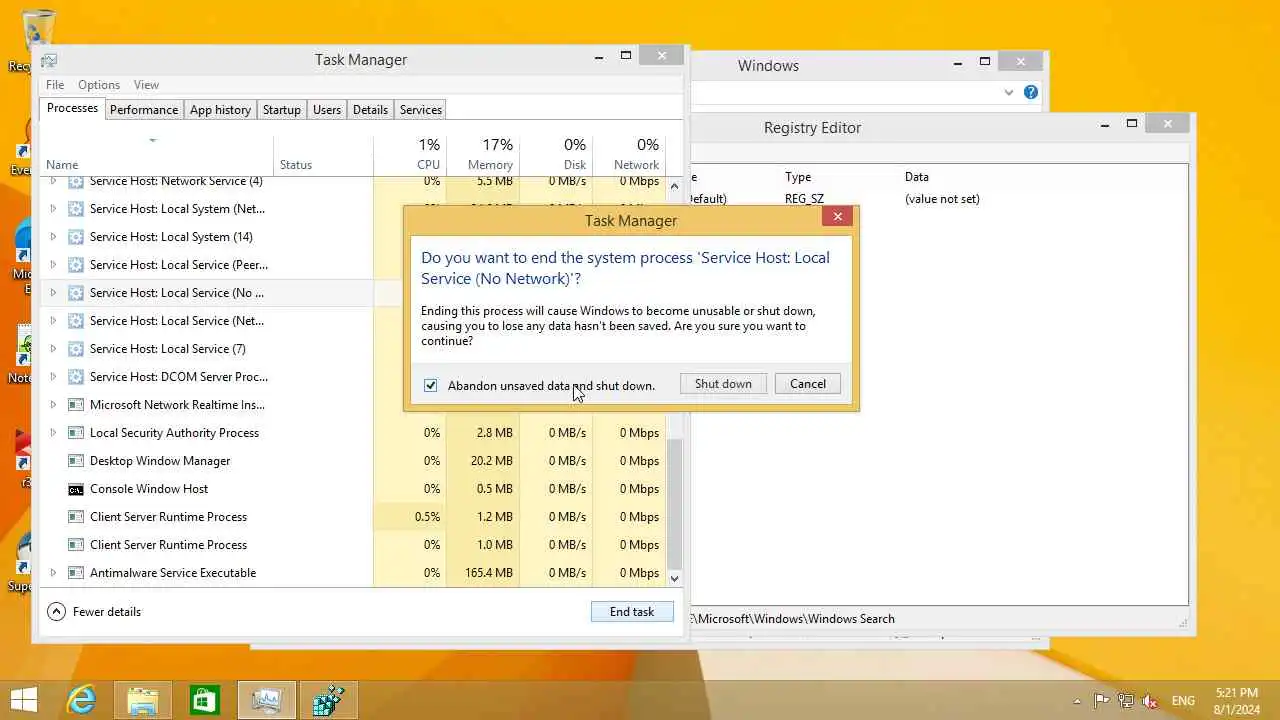Open the File menu in Task Manager
This screenshot has height=720, width=1280.
(x=55, y=85)
